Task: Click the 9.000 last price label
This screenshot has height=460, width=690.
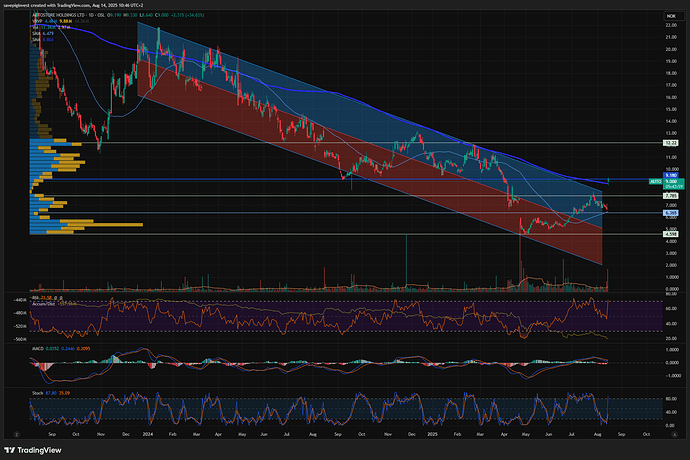Action: click(673, 181)
